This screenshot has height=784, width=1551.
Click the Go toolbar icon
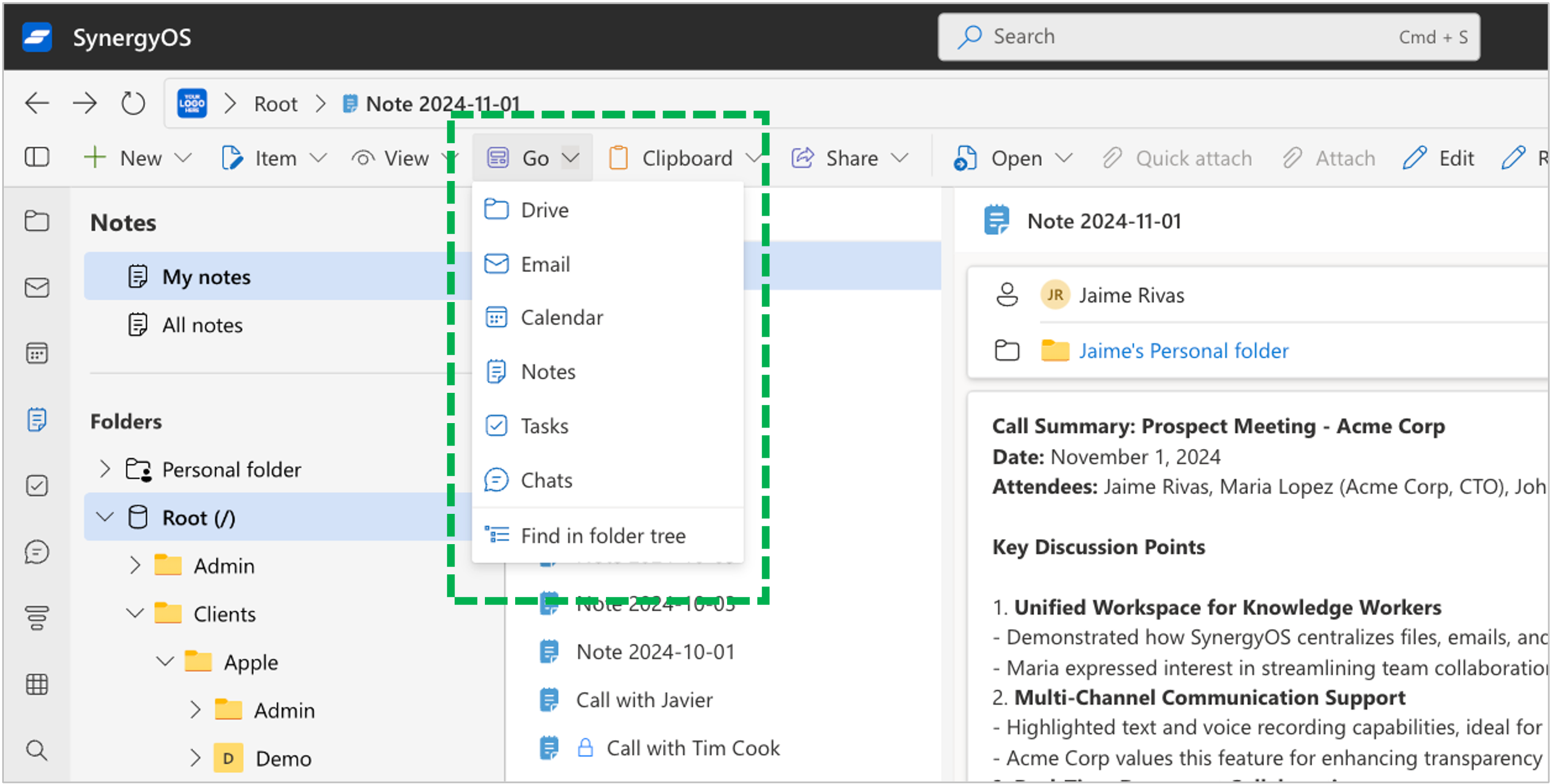[x=498, y=158]
